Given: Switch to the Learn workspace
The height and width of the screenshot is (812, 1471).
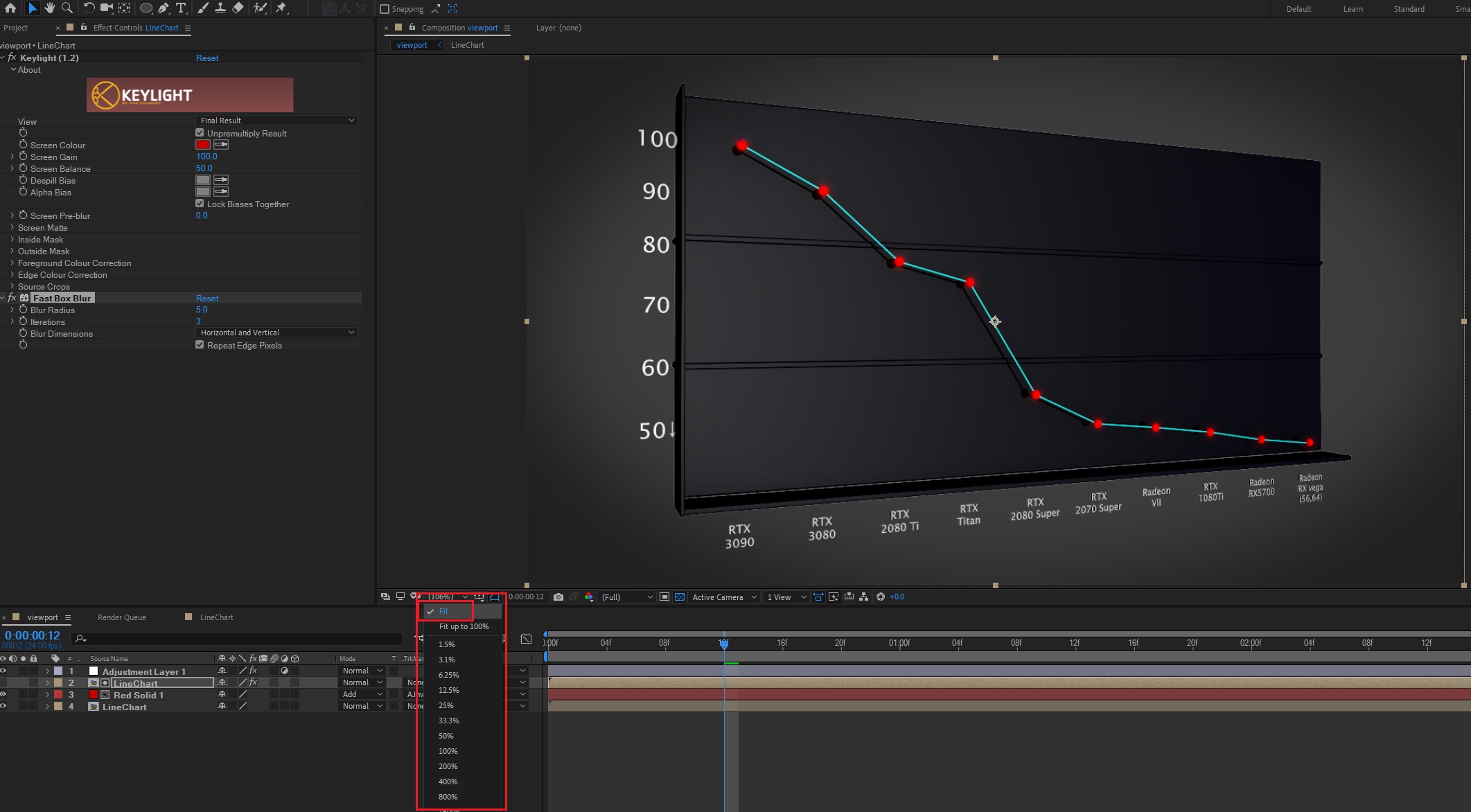Looking at the screenshot, I should (1353, 9).
